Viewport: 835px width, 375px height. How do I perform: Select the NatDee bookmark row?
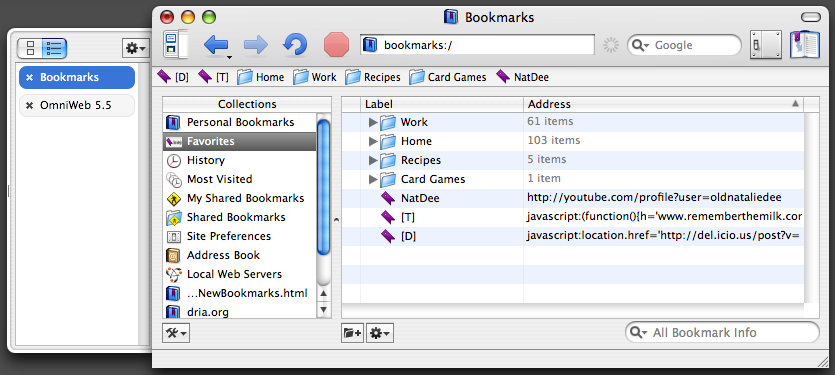coord(572,198)
